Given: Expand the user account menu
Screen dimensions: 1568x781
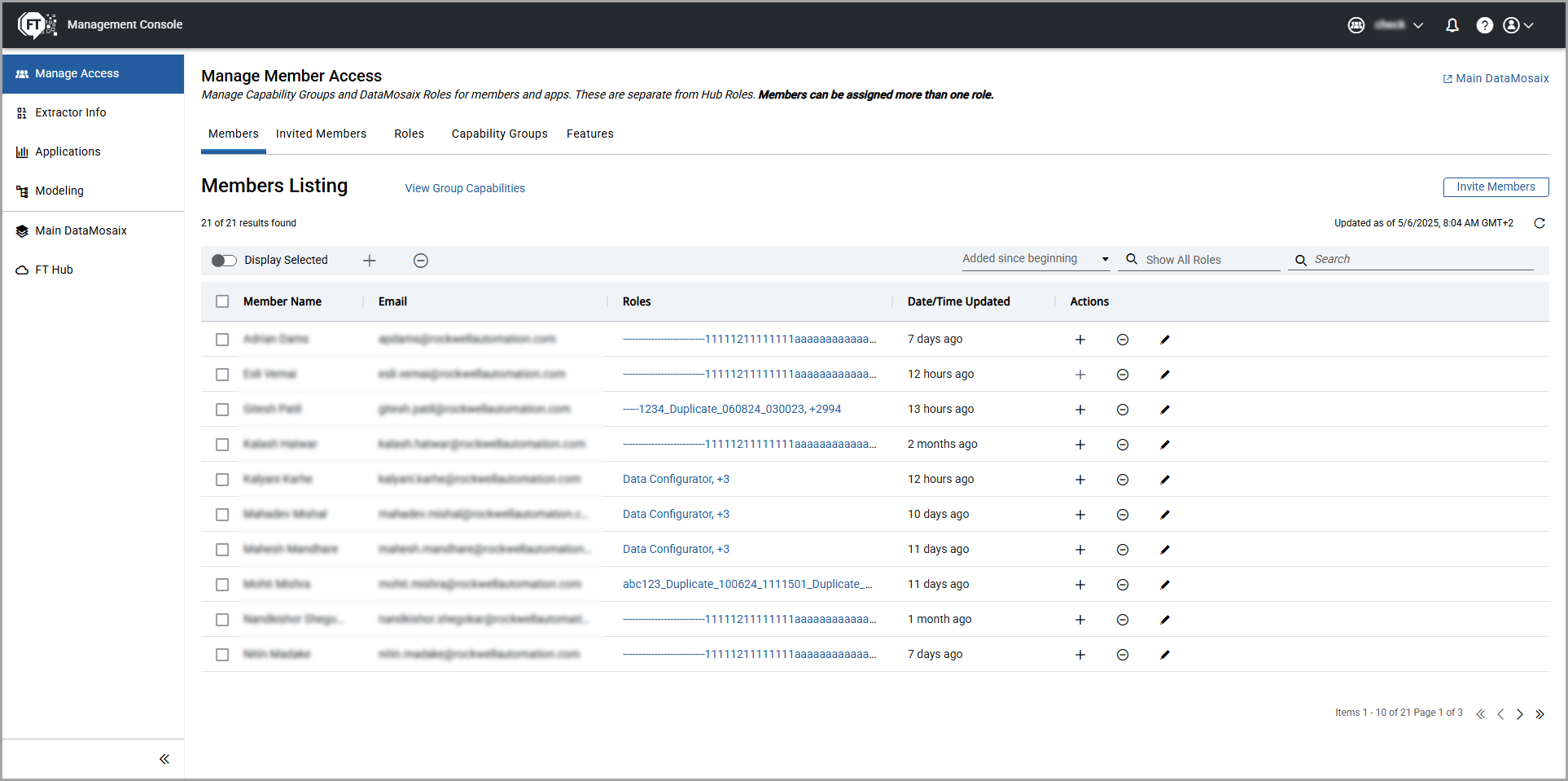Looking at the screenshot, I should tap(1518, 25).
